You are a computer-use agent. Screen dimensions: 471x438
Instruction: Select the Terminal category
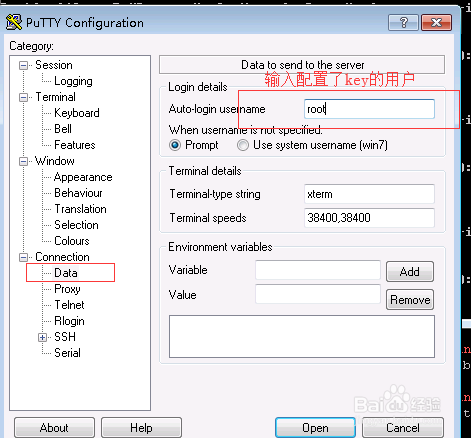click(x=55, y=97)
